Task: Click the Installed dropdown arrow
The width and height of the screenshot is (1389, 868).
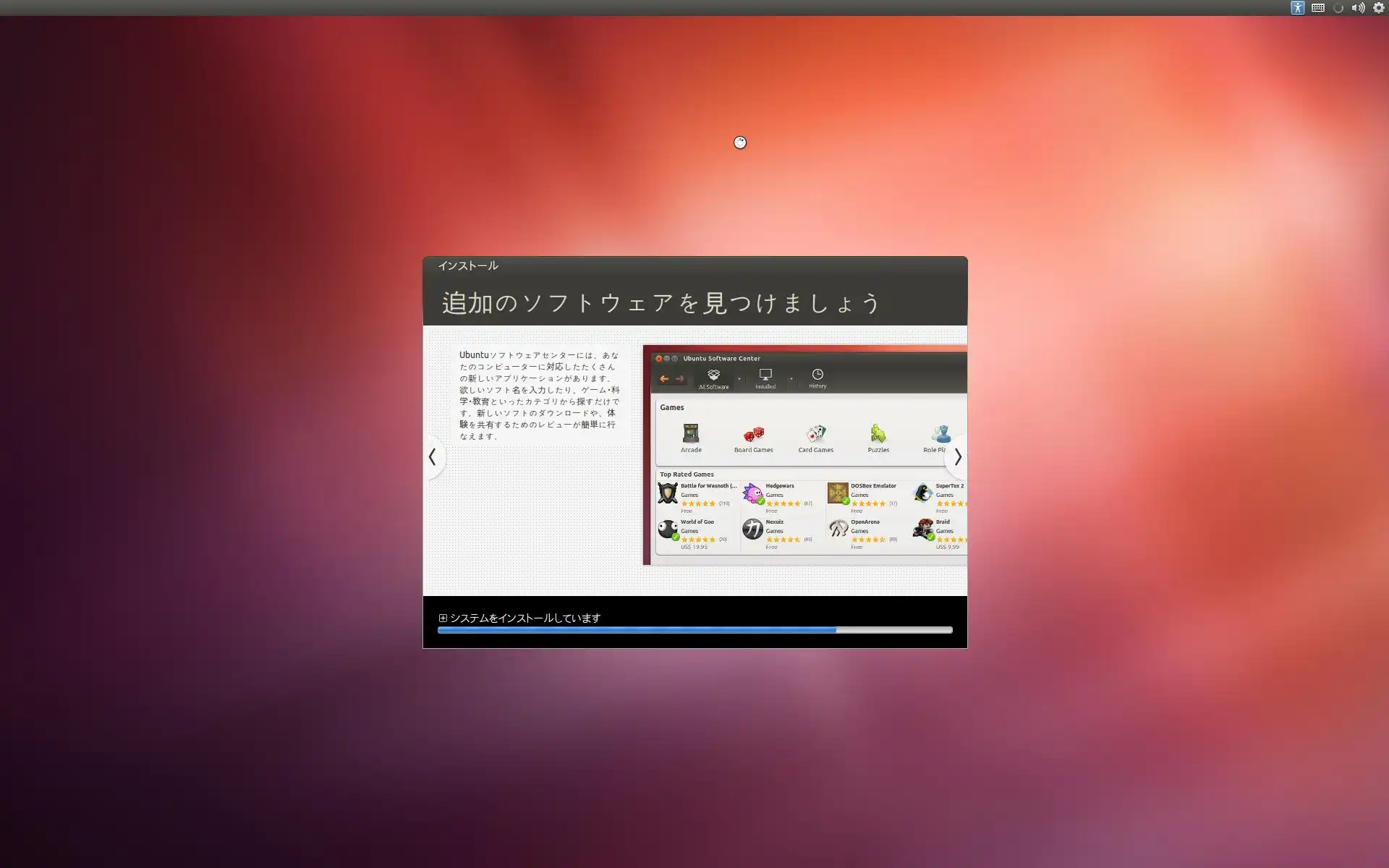Action: [791, 378]
